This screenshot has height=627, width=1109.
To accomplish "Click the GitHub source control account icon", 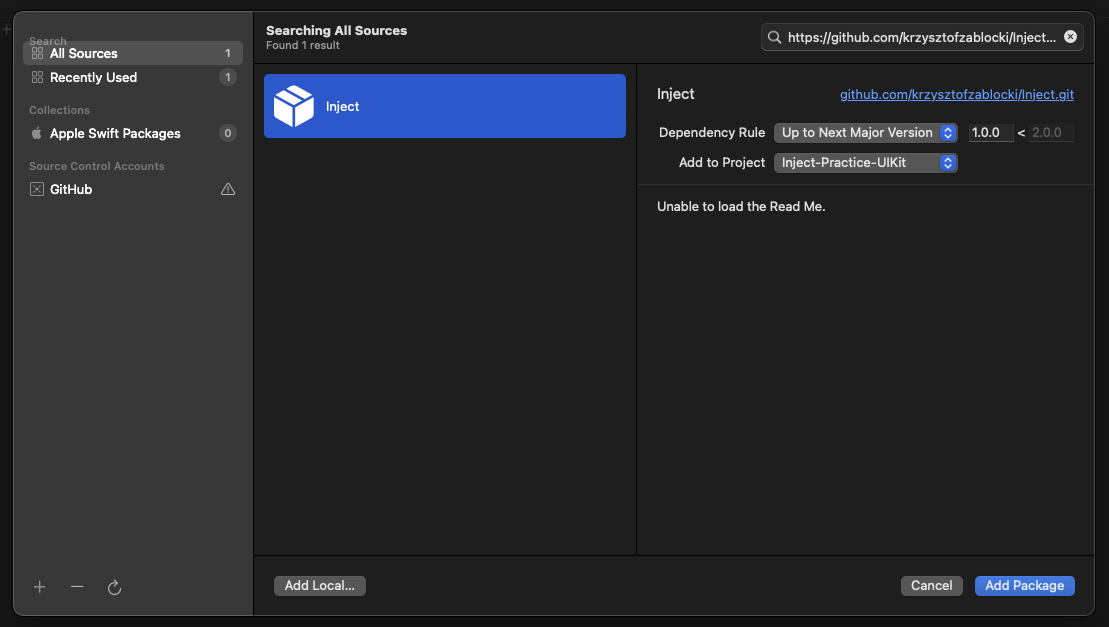I will tap(37, 189).
